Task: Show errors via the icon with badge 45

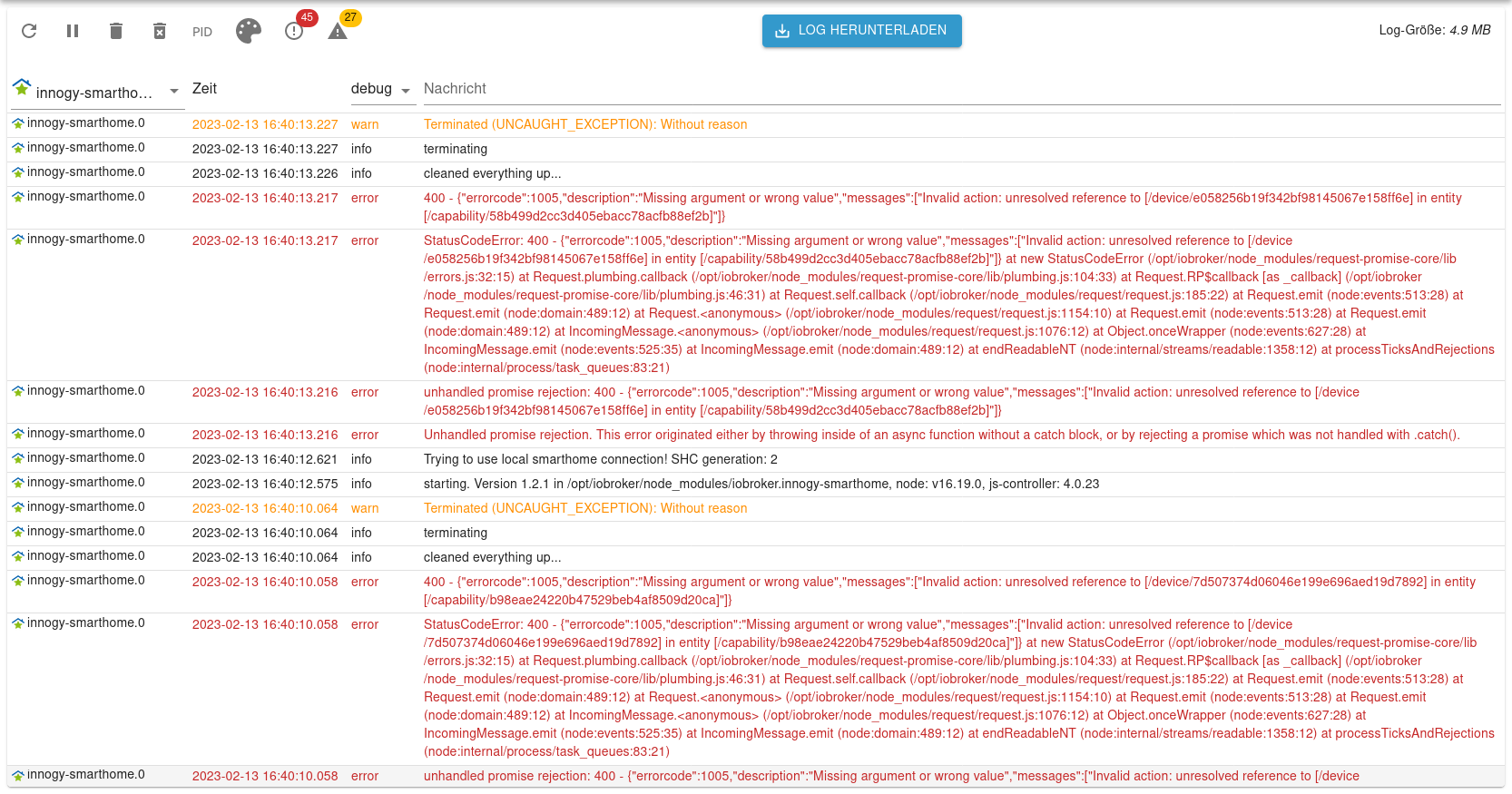Action: 294,31
